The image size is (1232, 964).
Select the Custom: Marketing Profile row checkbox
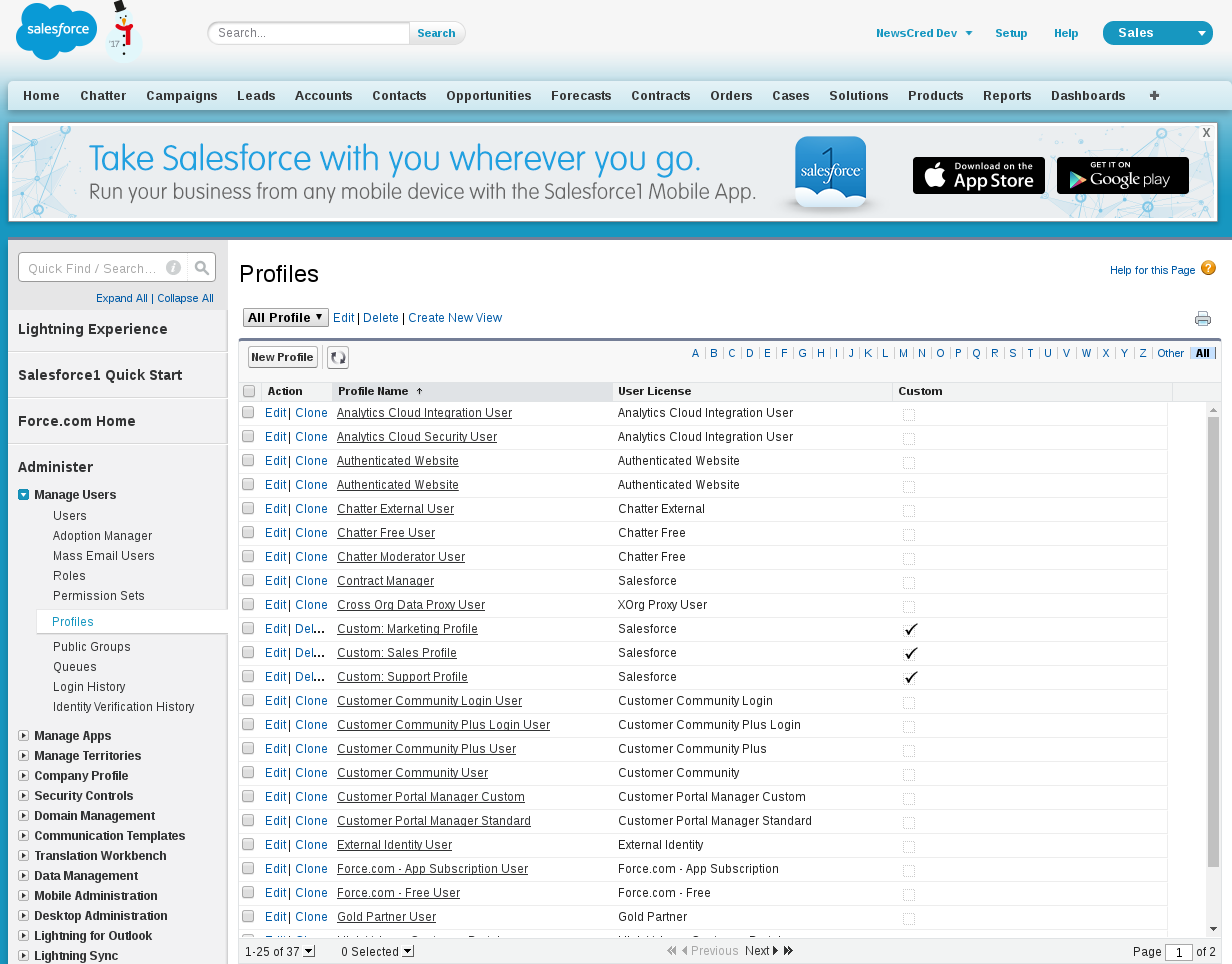248,628
